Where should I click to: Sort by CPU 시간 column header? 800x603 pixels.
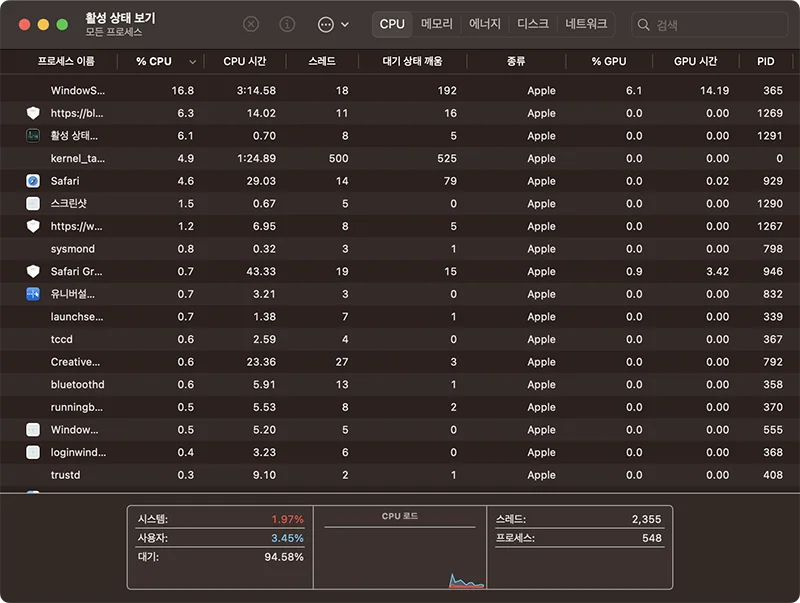click(x=245, y=61)
